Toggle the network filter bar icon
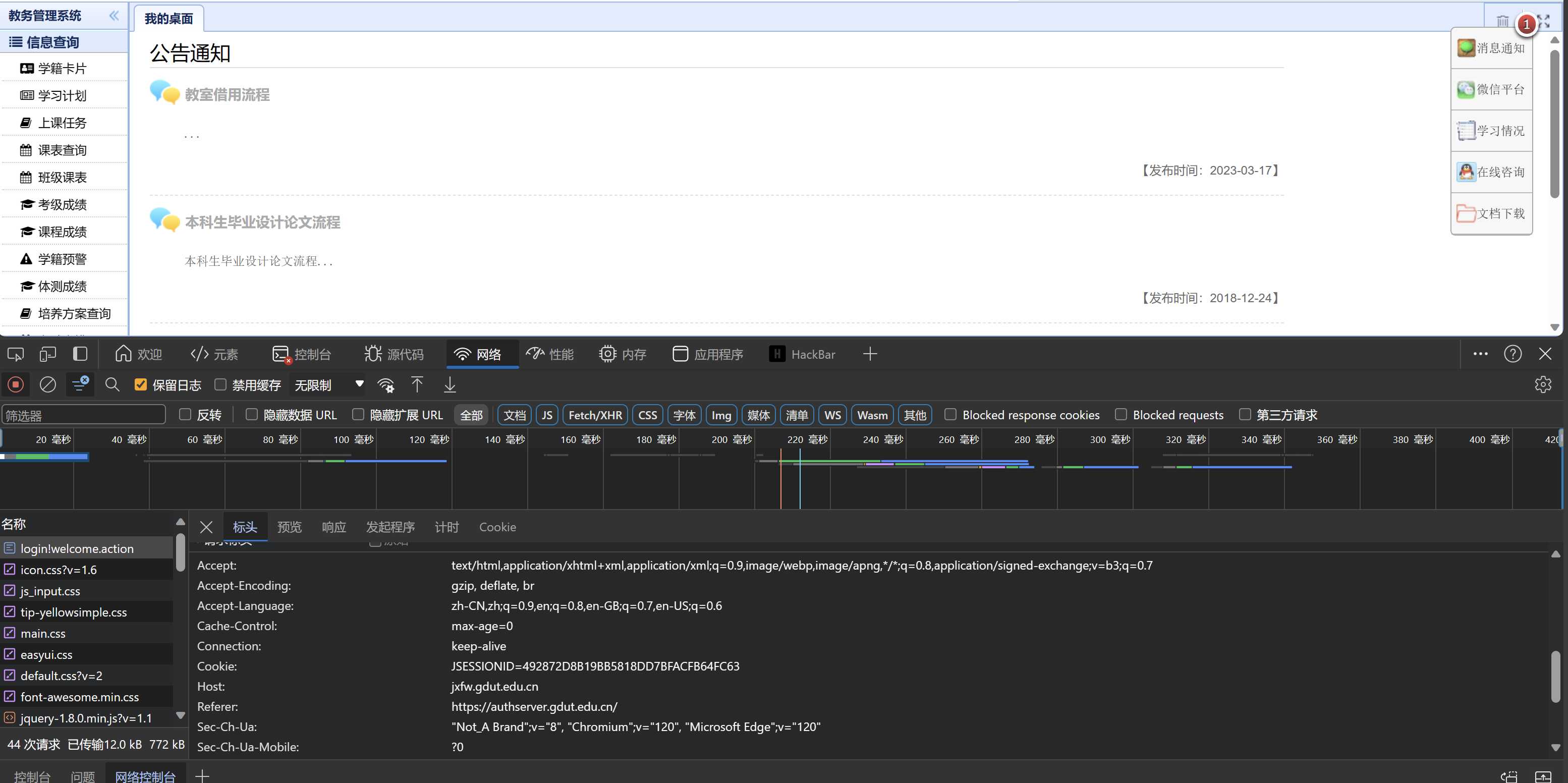 (x=80, y=385)
